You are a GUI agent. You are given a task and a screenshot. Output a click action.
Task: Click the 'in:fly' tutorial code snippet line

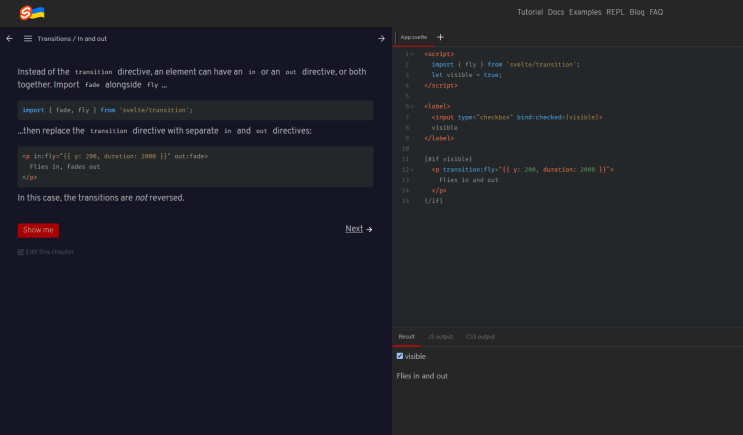(x=115, y=156)
